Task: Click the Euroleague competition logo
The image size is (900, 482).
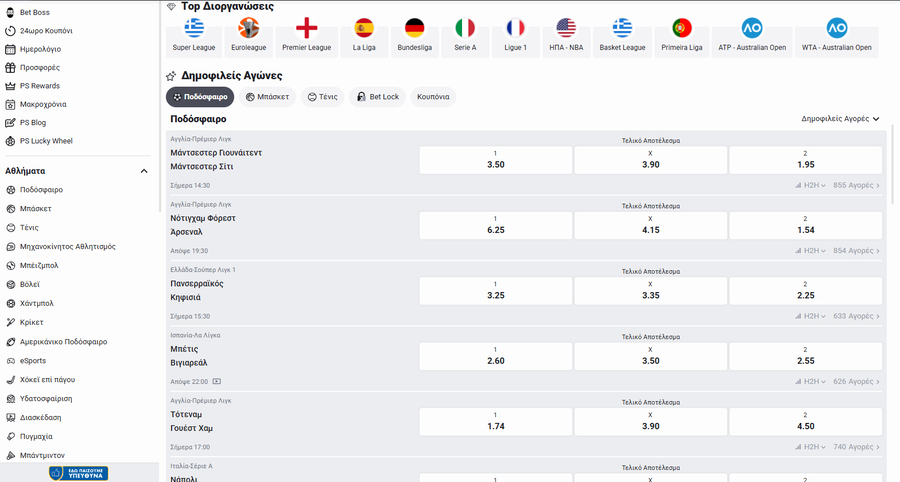Action: coord(248,29)
